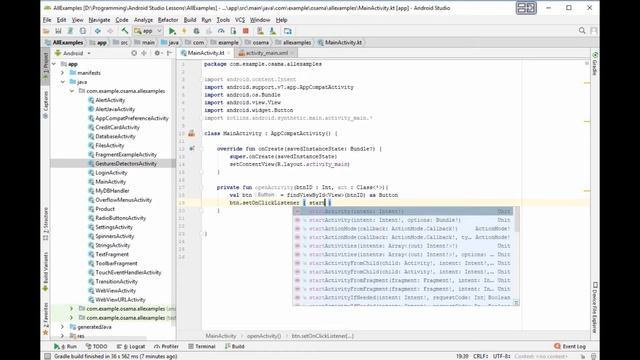Click the Profile app gauge icon
Screen dimensions: 640x360
pos(221,31)
